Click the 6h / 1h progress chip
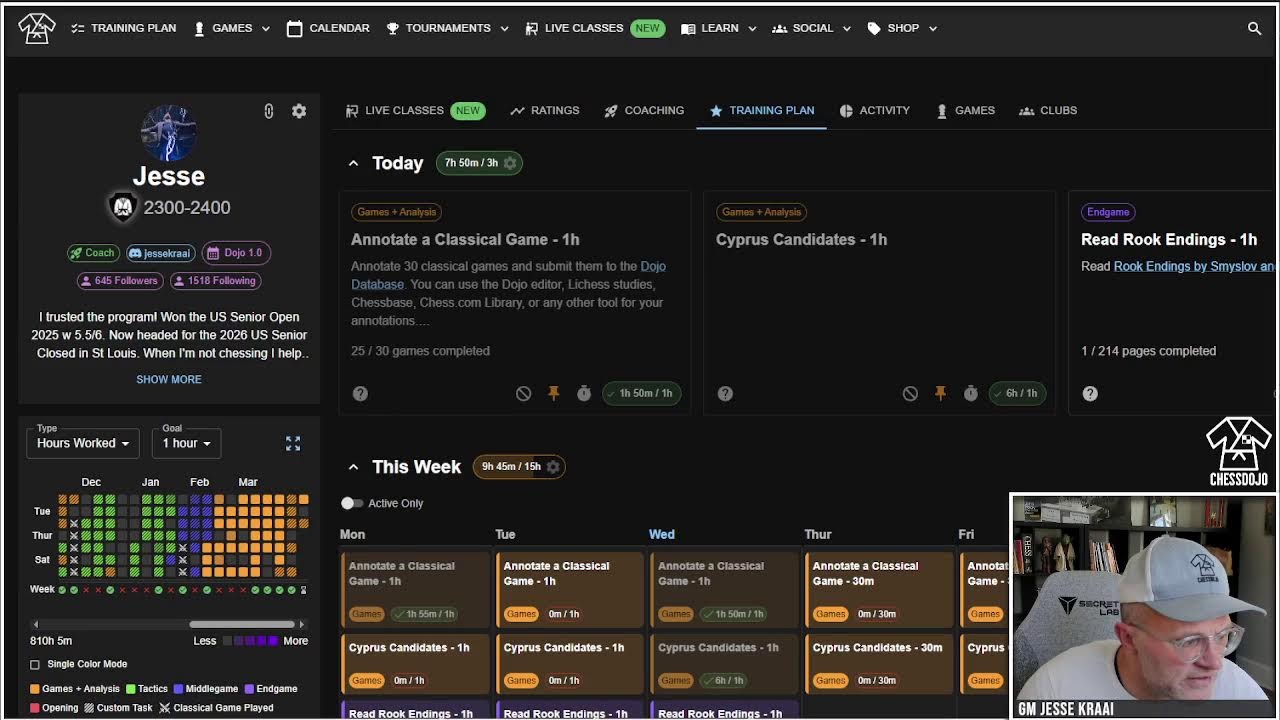The image size is (1280, 720). click(x=1017, y=393)
